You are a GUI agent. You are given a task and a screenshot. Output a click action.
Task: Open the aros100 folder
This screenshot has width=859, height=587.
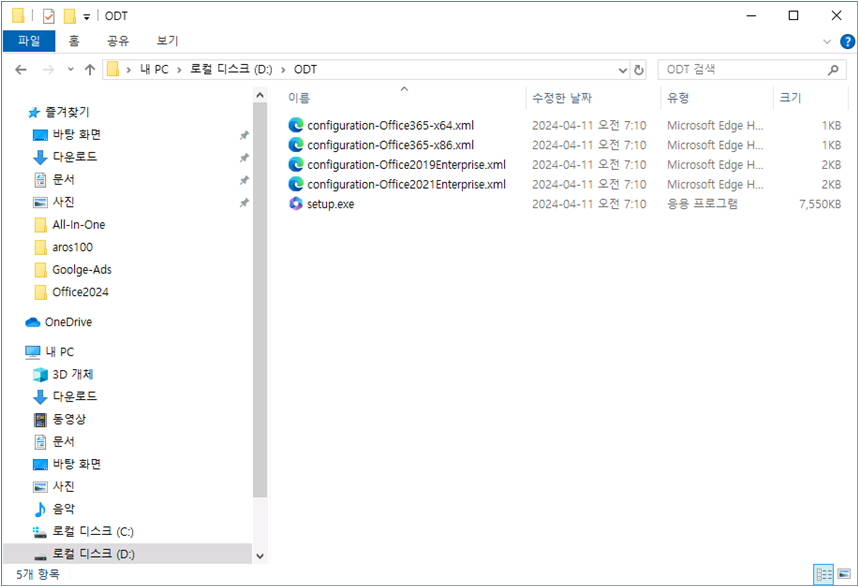click(64, 247)
